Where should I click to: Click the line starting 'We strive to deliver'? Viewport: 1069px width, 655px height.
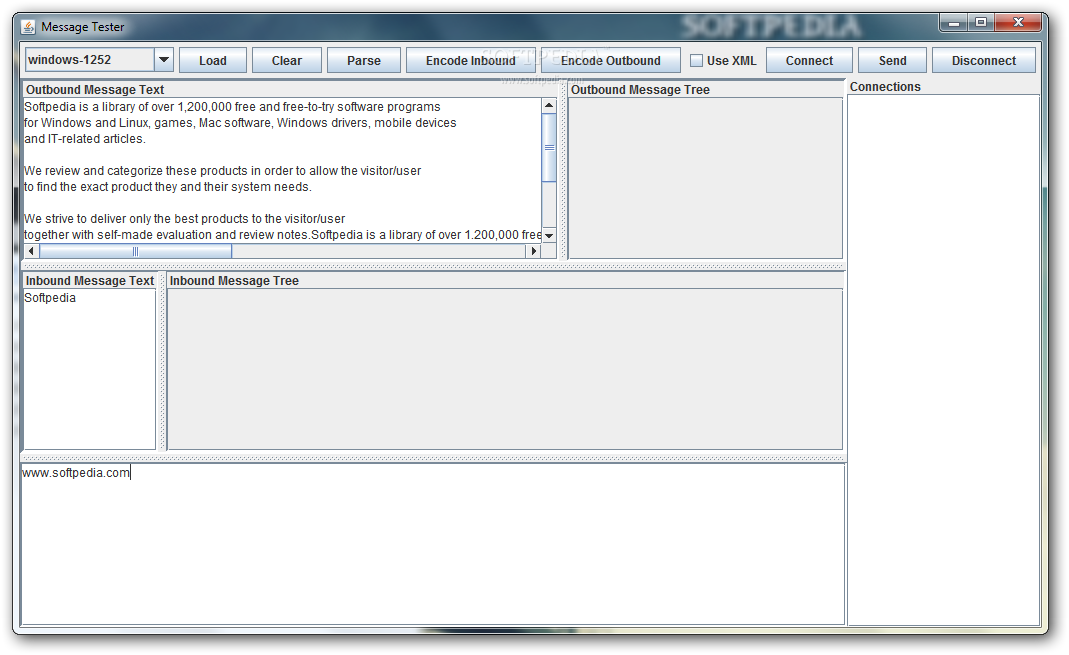click(x=184, y=219)
